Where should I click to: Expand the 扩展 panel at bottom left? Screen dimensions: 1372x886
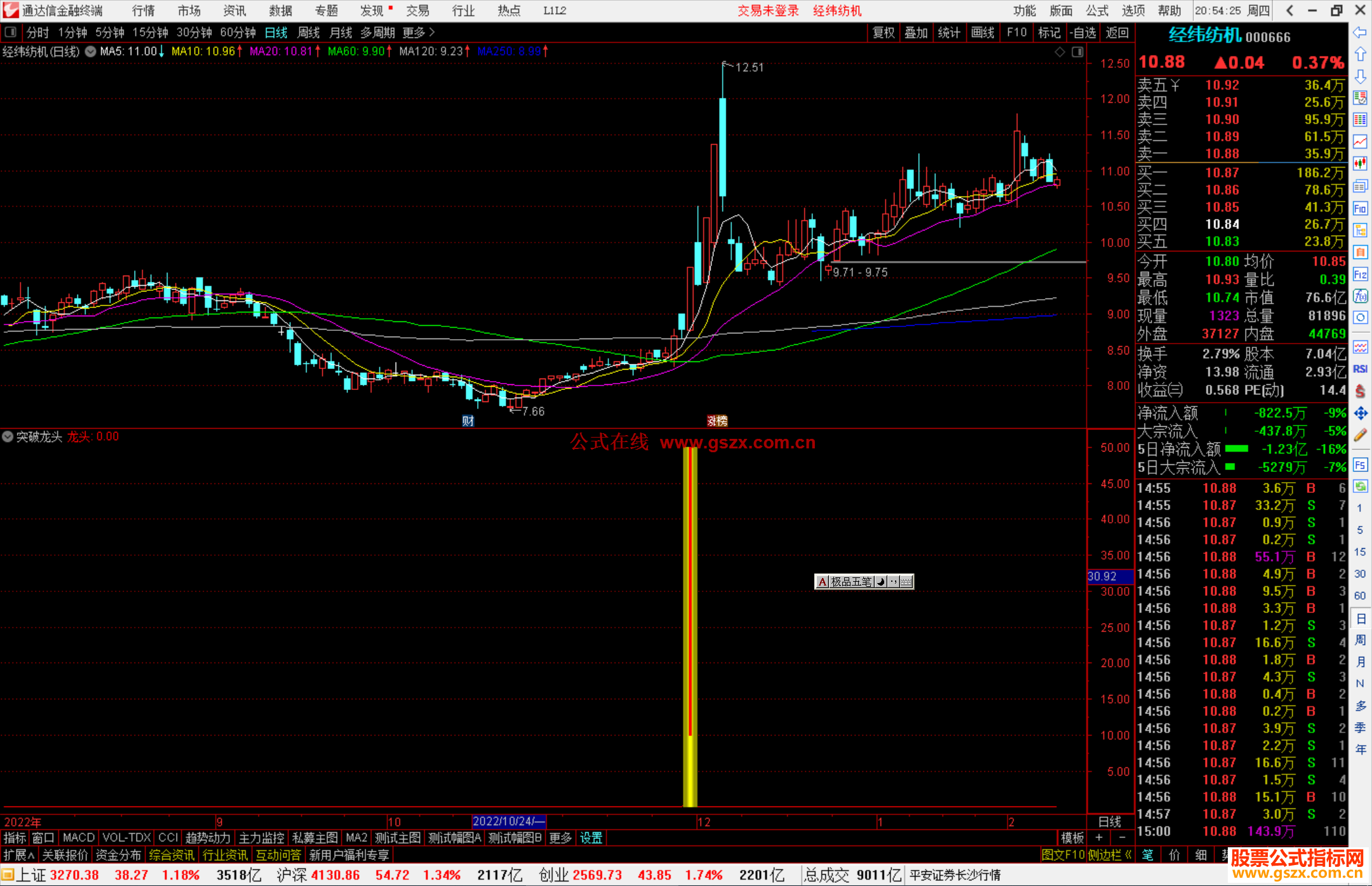tap(19, 855)
